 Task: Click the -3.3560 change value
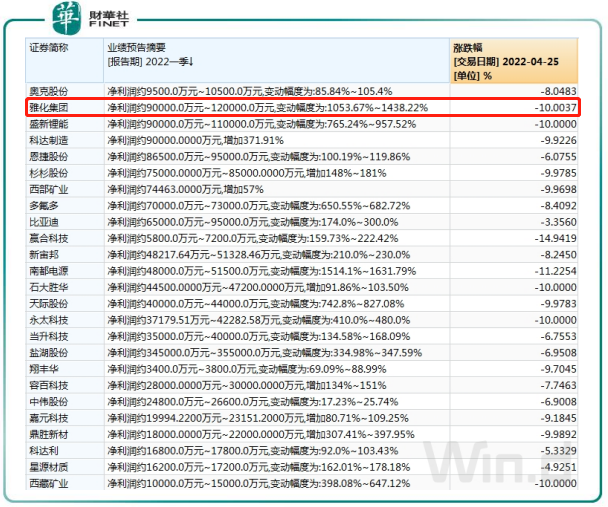point(558,222)
